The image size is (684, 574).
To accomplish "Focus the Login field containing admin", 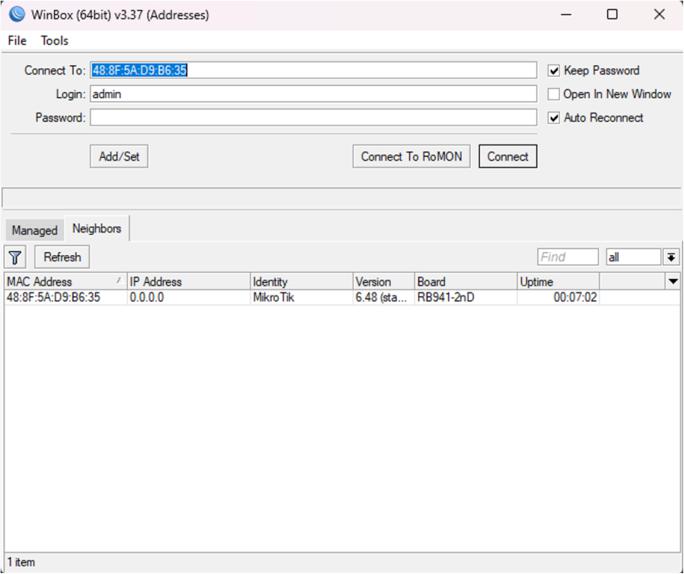I will [313, 94].
